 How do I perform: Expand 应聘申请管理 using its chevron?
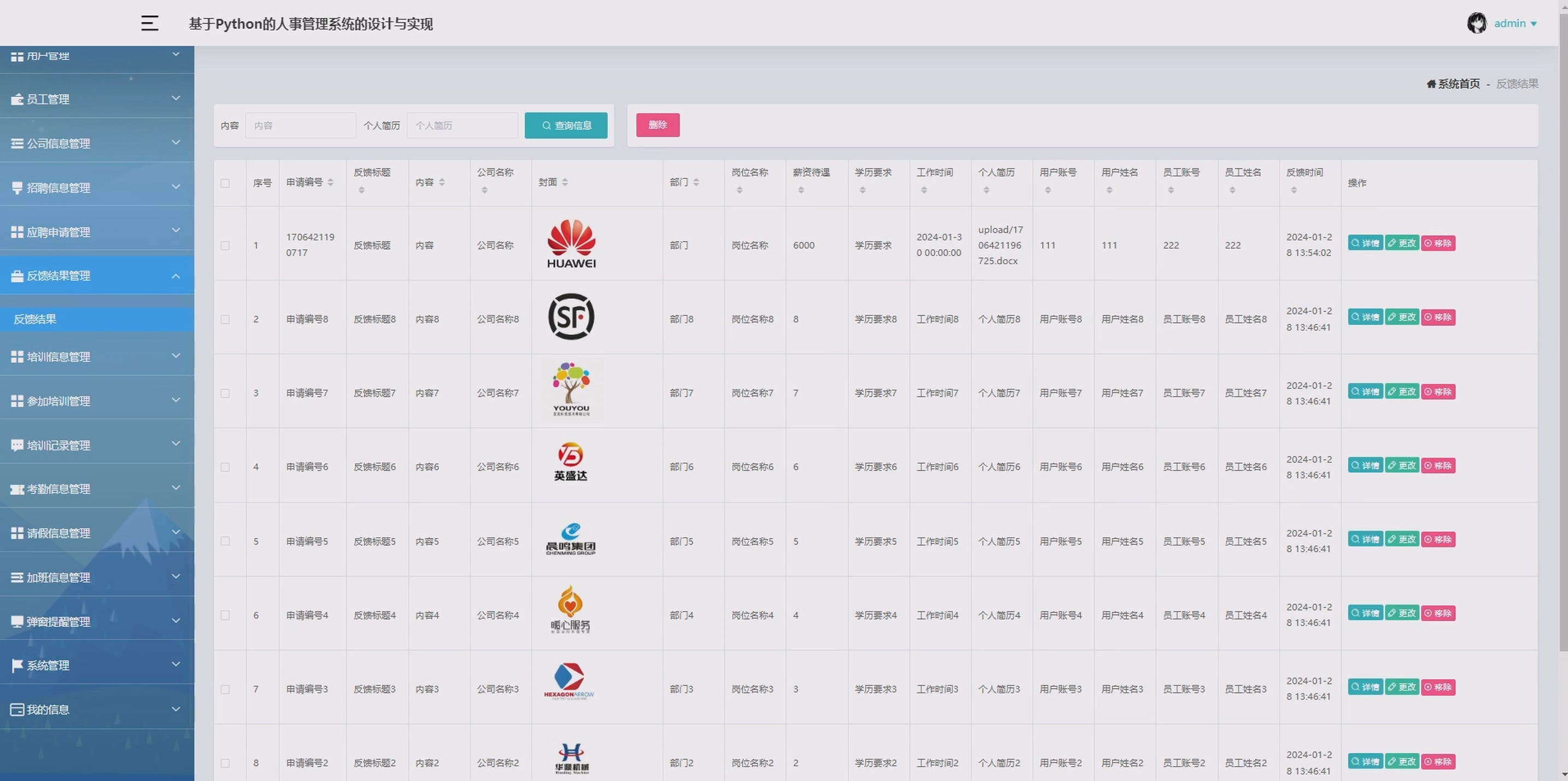click(x=176, y=230)
